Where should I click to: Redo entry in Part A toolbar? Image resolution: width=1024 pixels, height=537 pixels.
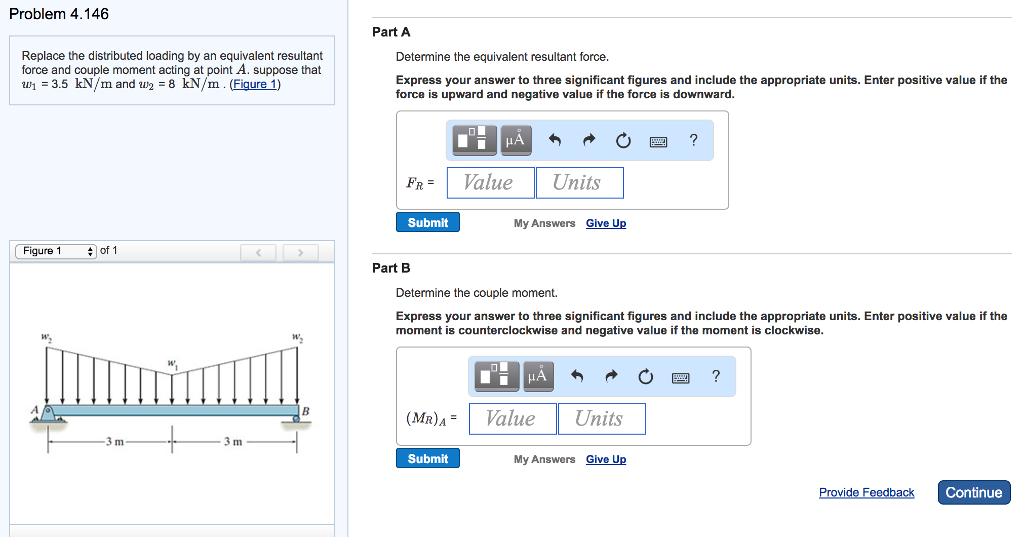(x=590, y=141)
